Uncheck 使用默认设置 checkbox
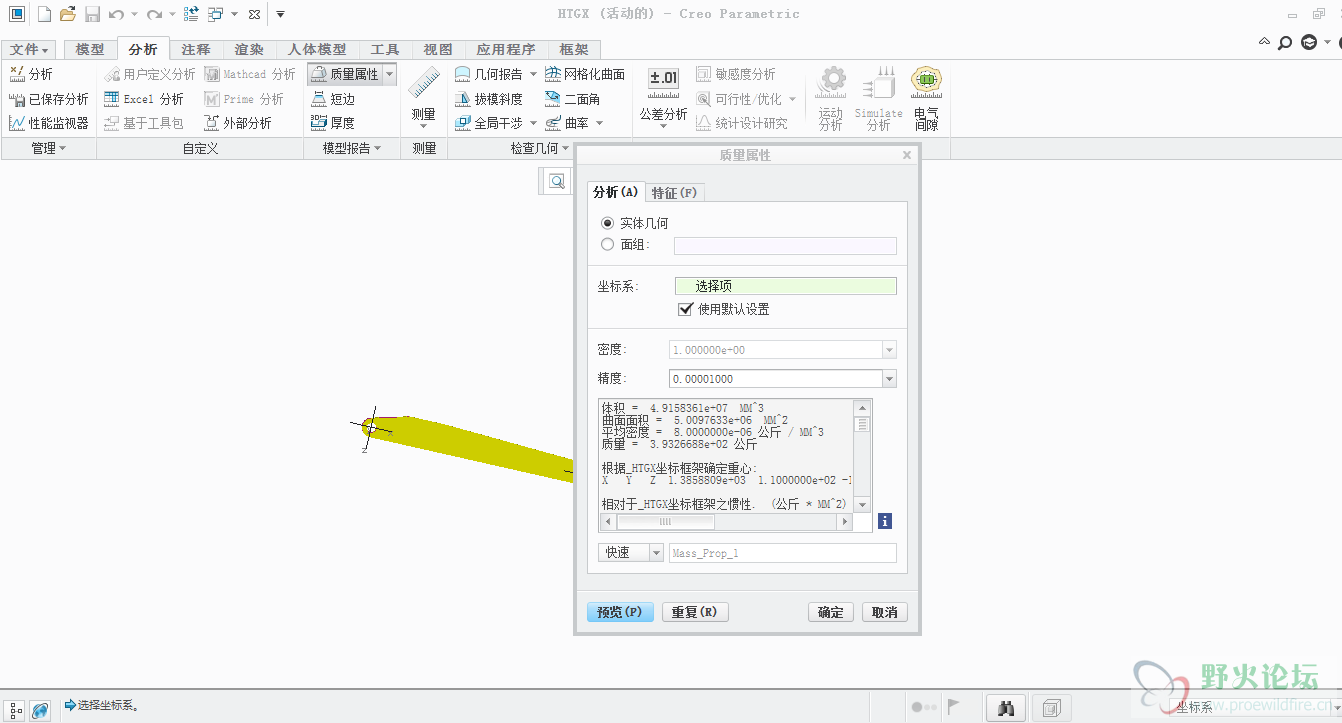The width and height of the screenshot is (1342, 723). 685,309
